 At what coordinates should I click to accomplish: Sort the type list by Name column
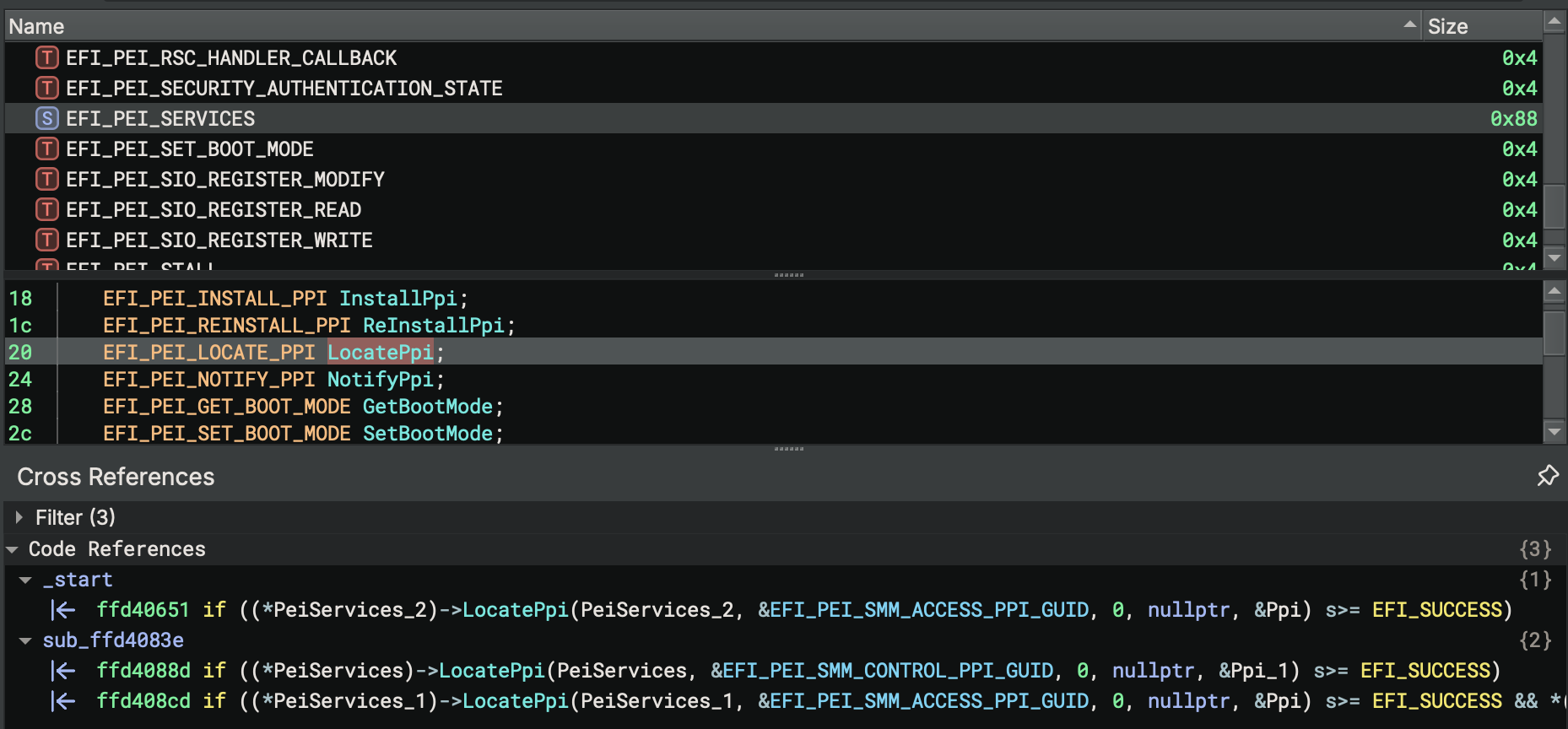[x=36, y=27]
